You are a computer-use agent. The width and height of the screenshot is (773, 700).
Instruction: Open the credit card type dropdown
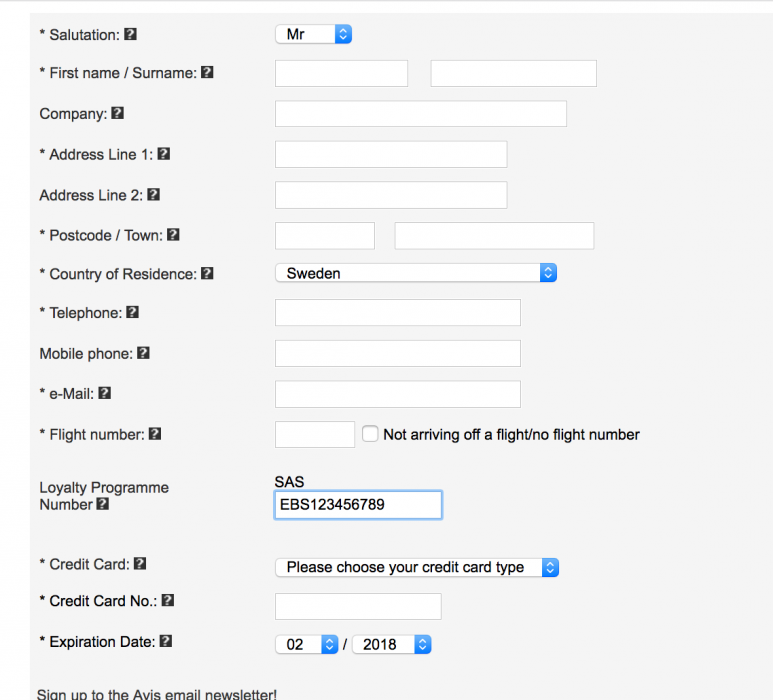(x=416, y=567)
